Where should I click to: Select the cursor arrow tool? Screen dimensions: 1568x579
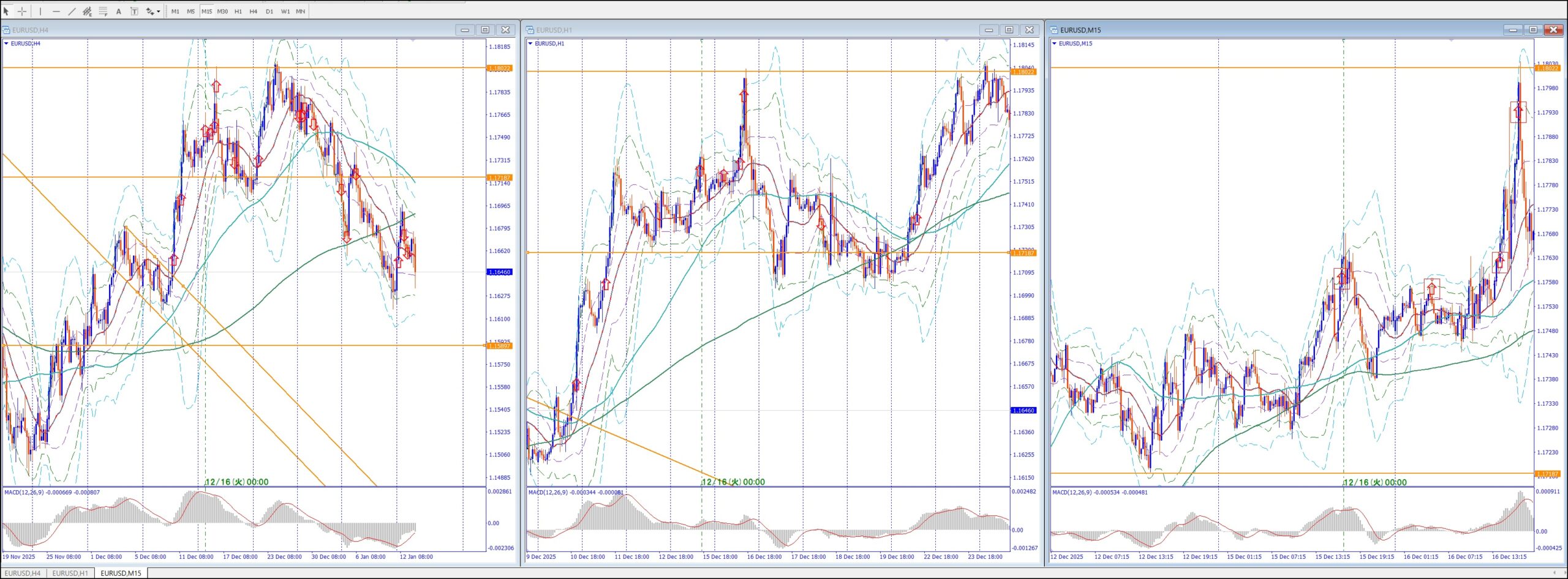click(6, 11)
